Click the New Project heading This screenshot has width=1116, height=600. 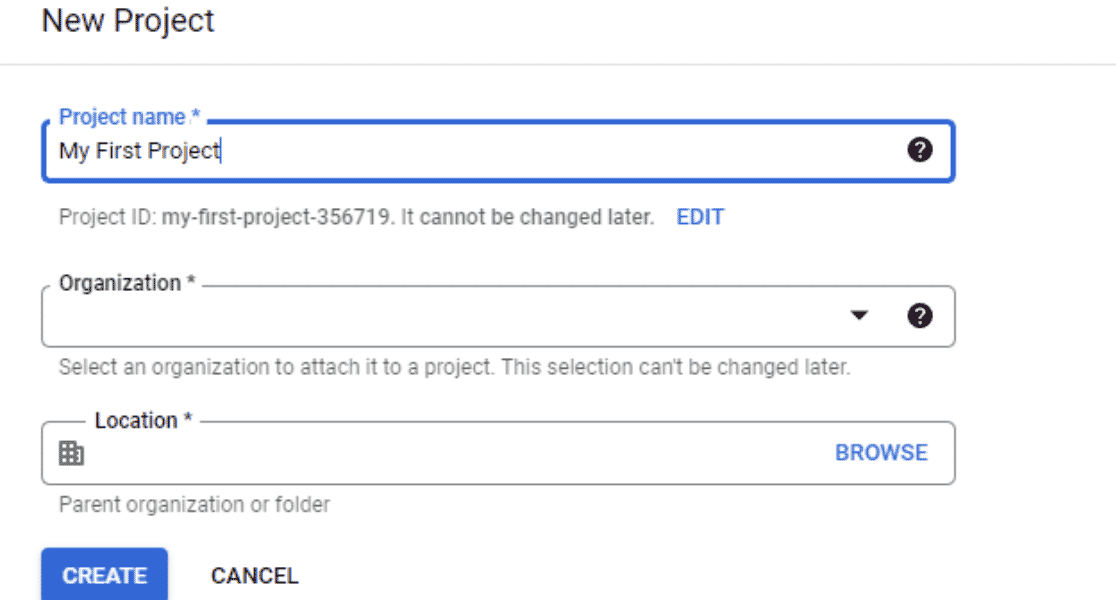128,21
